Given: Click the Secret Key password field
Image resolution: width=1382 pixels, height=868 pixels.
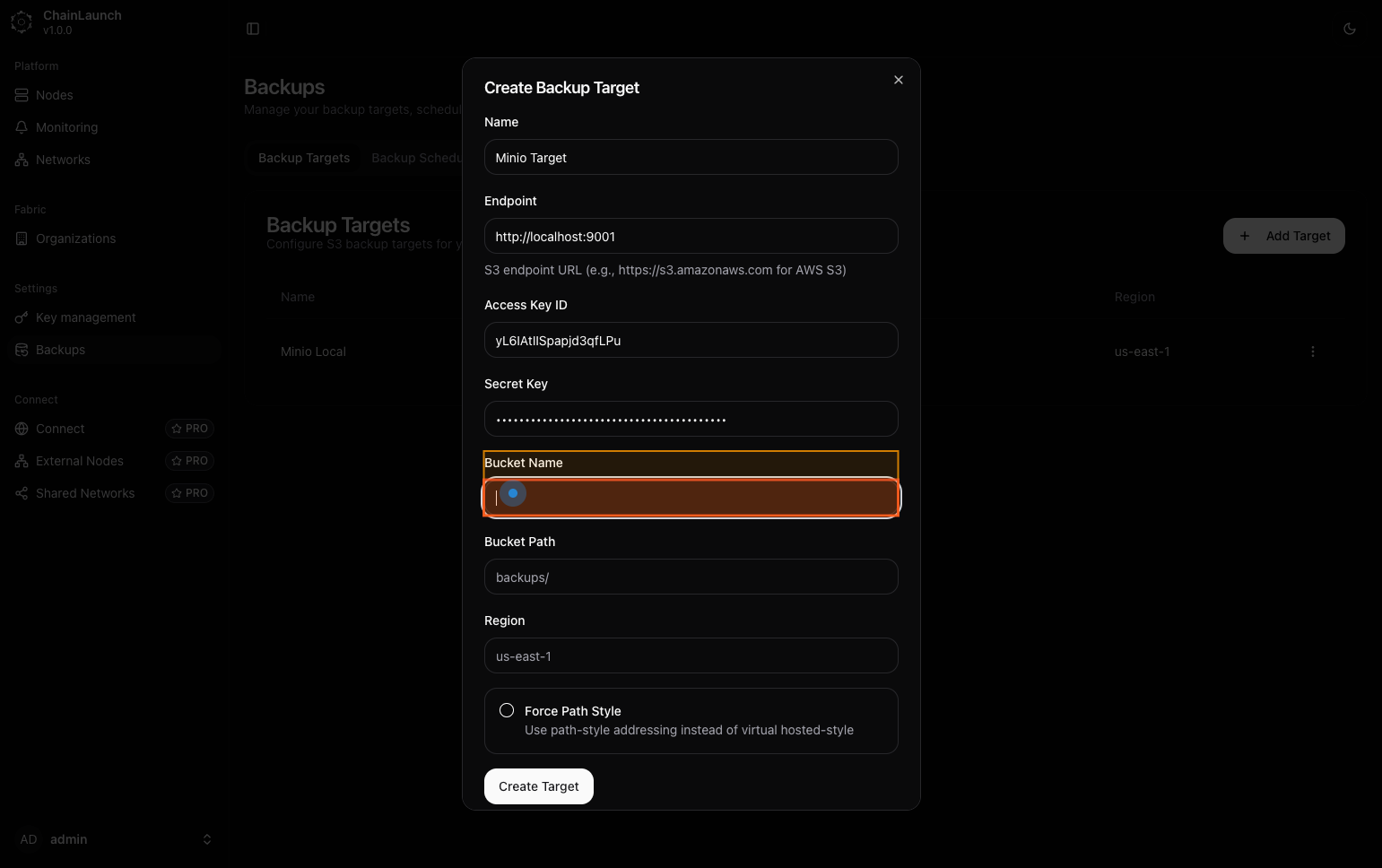Looking at the screenshot, I should point(691,419).
